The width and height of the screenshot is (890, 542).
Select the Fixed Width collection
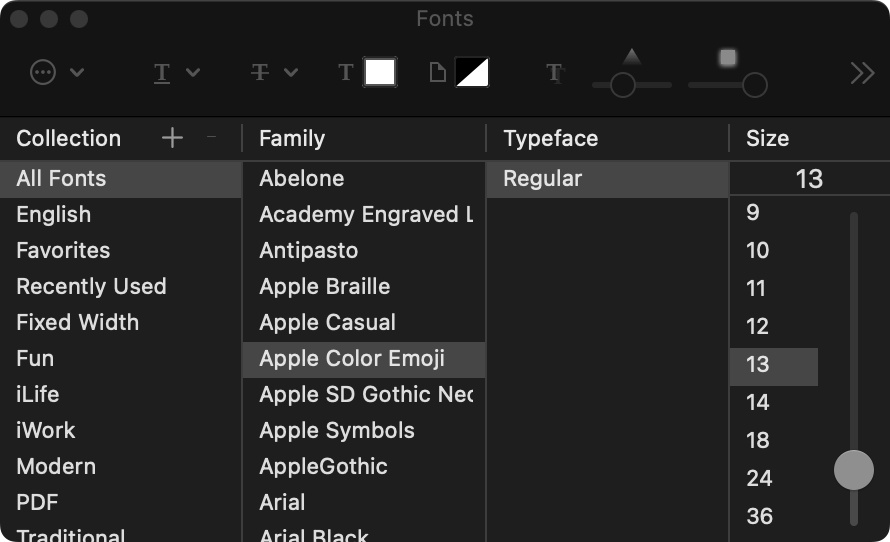click(77, 322)
